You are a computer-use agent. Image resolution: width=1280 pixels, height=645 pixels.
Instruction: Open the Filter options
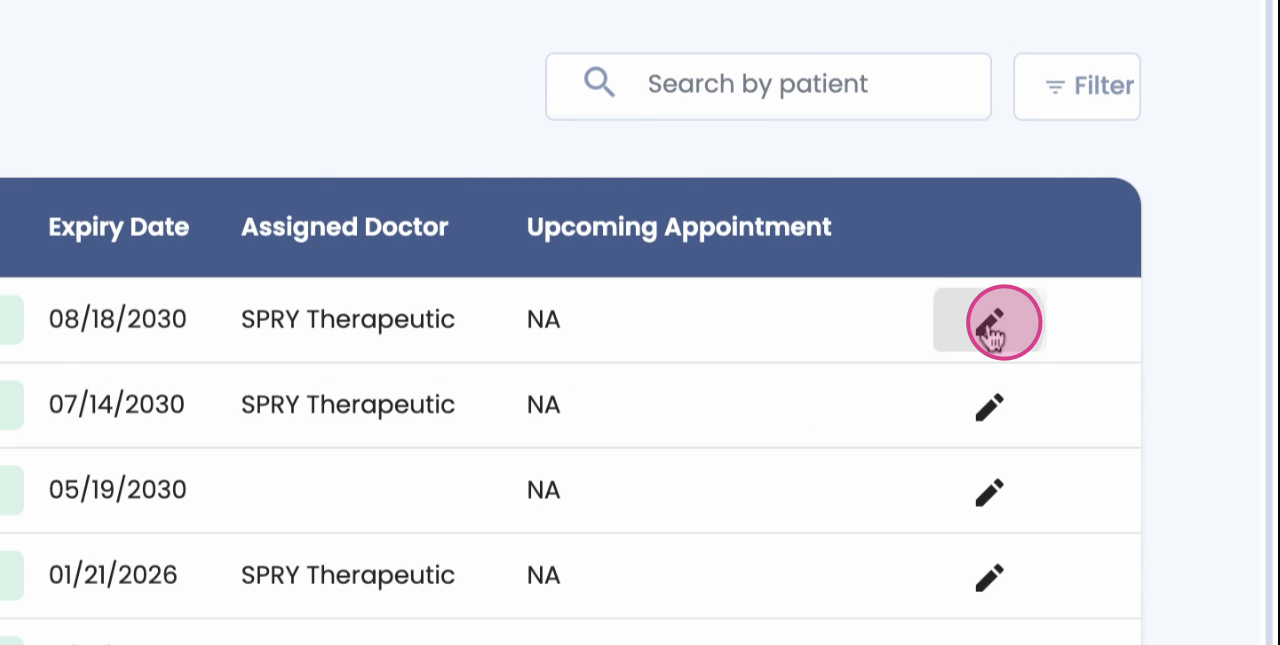[1077, 87]
